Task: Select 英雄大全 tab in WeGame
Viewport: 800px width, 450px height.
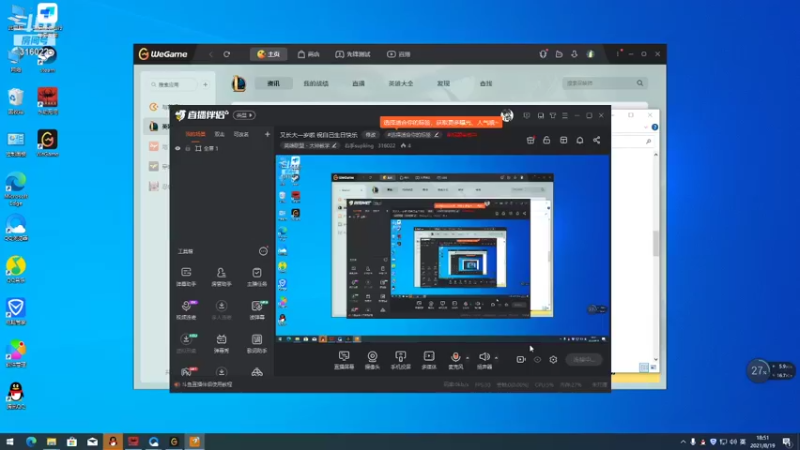Action: (401, 83)
